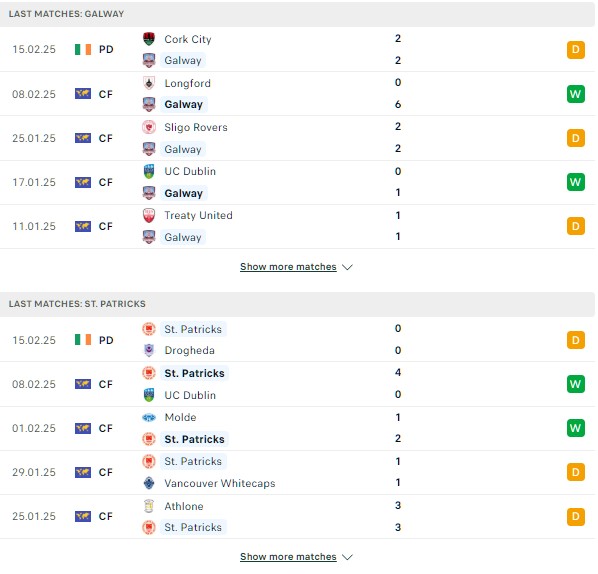
Task: Click the W badge for Longford match
Action: 575,94
